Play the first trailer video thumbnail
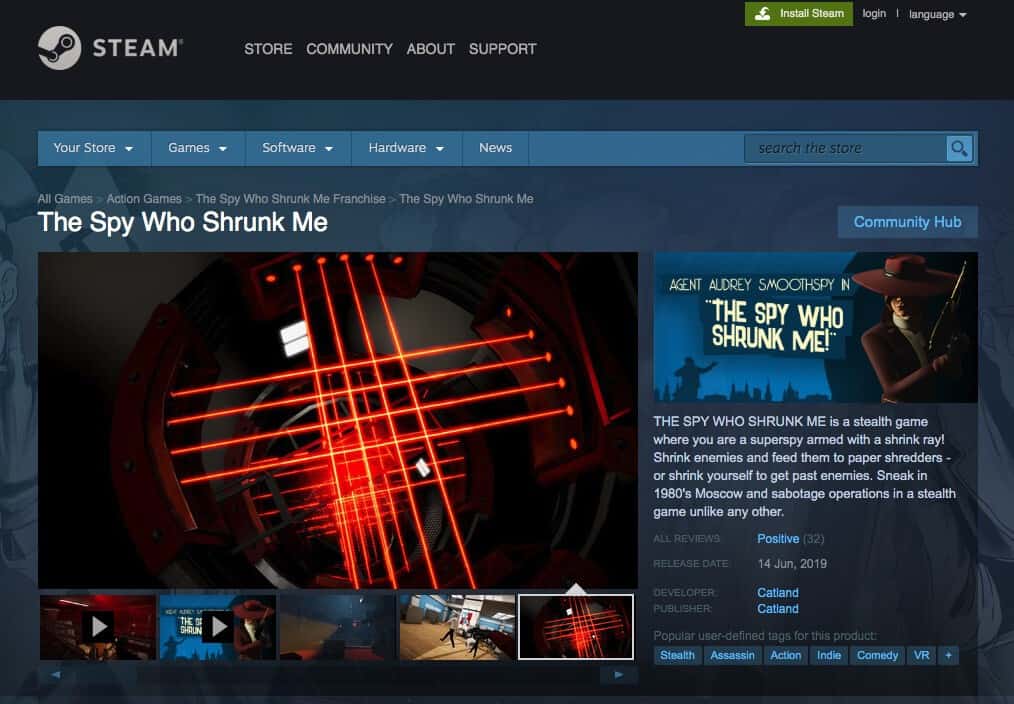 click(98, 626)
